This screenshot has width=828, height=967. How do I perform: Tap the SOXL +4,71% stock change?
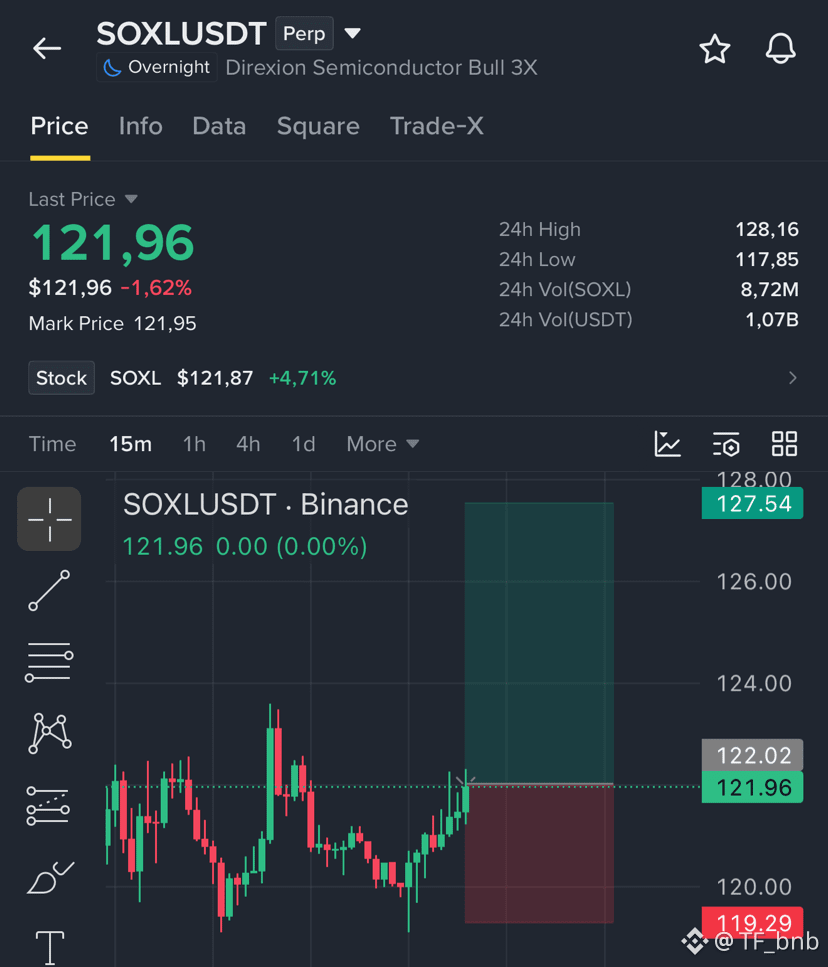[302, 377]
